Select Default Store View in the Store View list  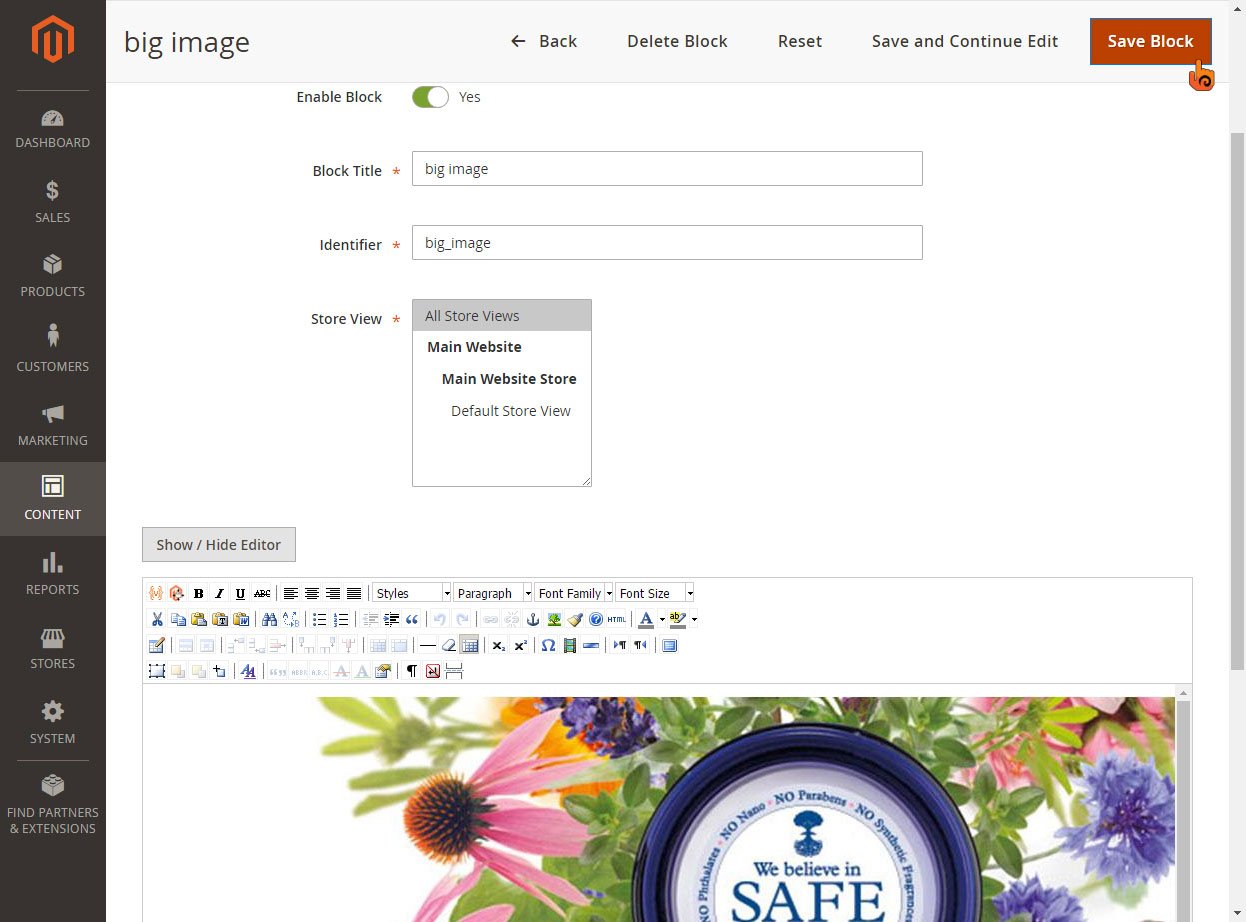(510, 410)
